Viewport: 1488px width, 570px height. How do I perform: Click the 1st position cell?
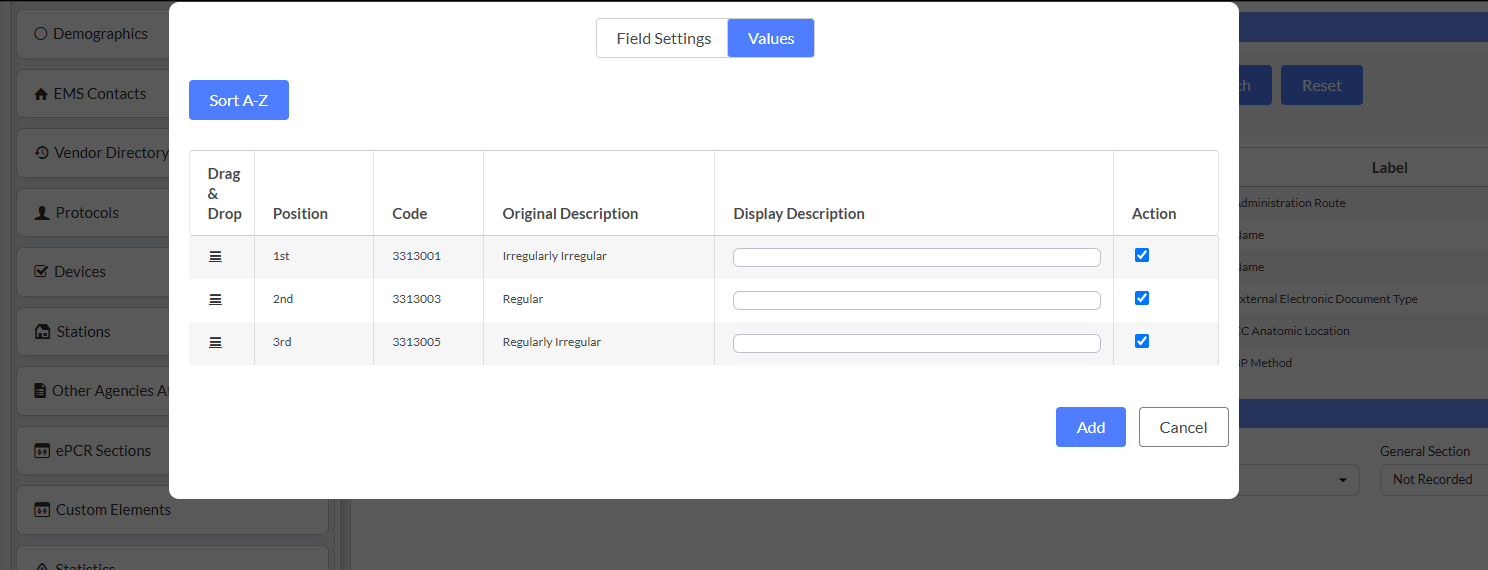(281, 256)
